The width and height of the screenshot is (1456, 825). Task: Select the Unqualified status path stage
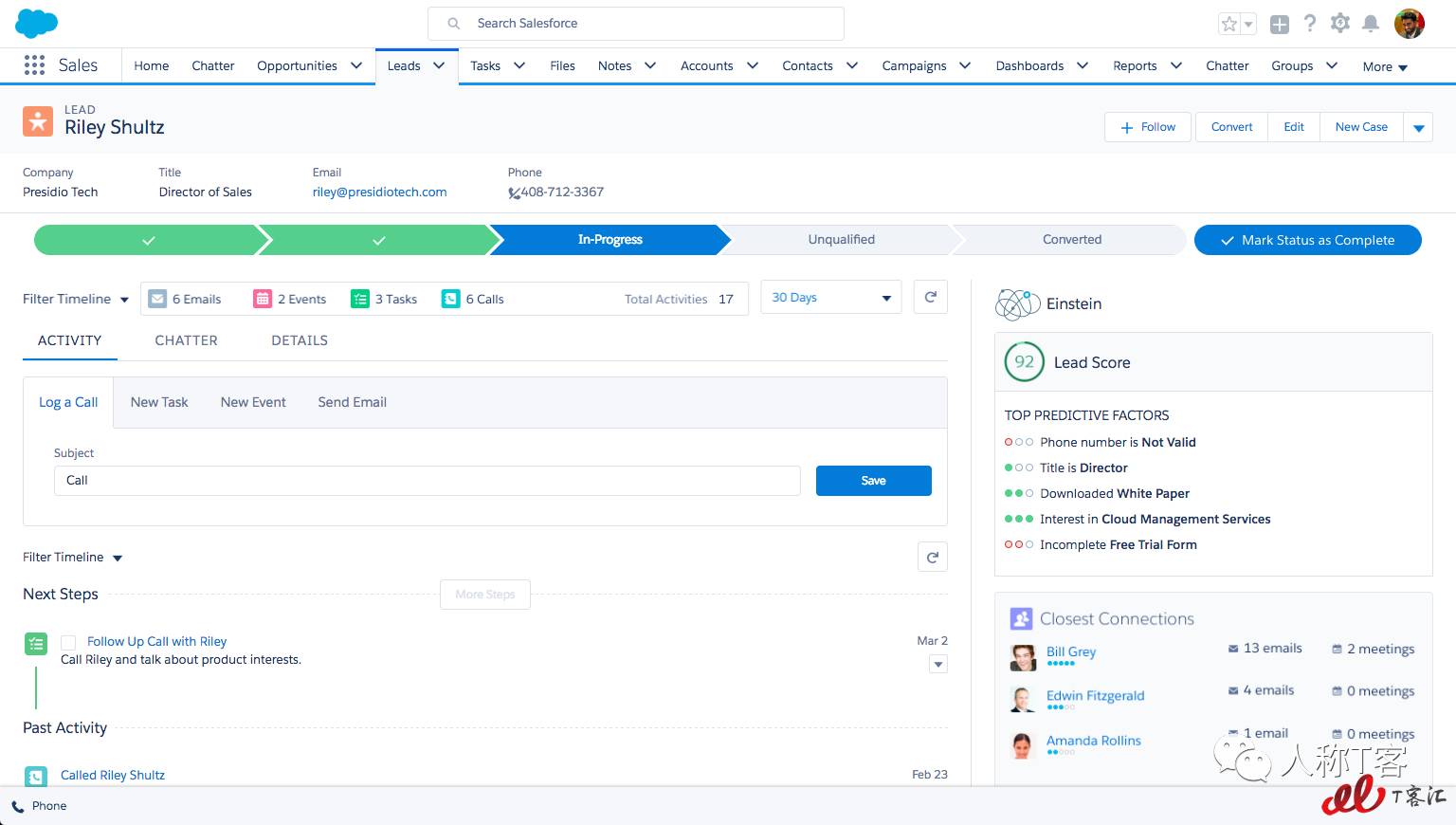[x=841, y=240]
